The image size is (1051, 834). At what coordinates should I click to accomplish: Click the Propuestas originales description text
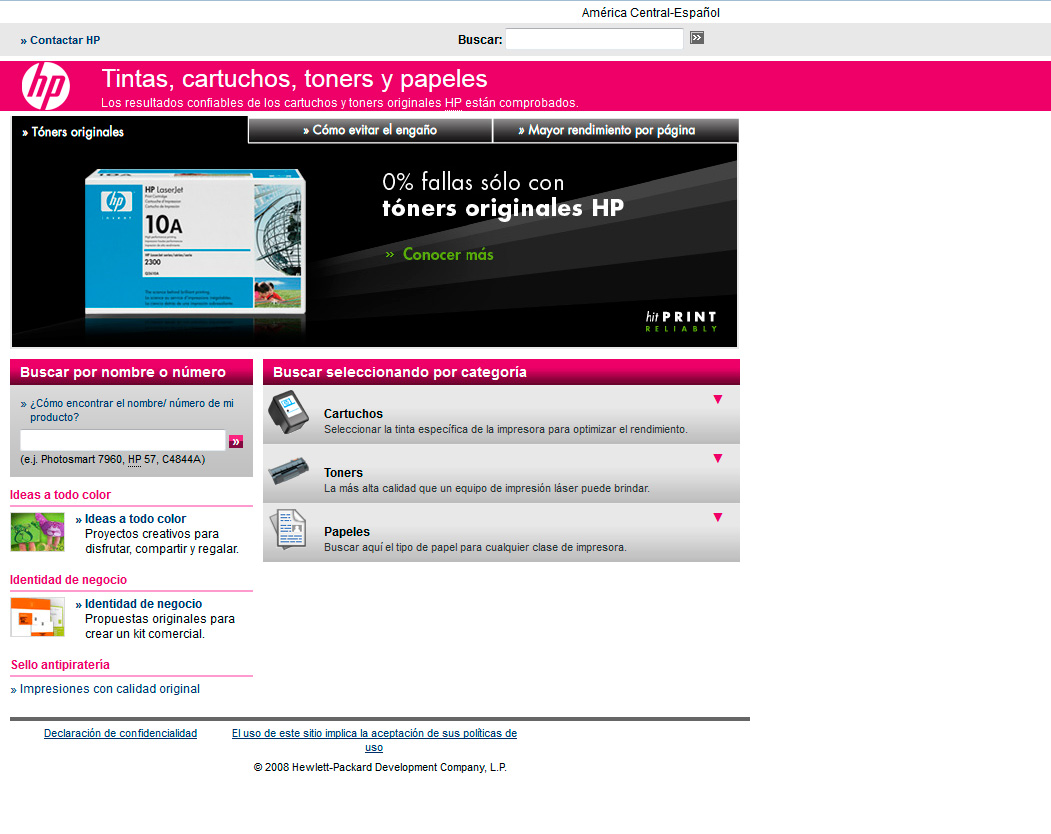click(160, 627)
